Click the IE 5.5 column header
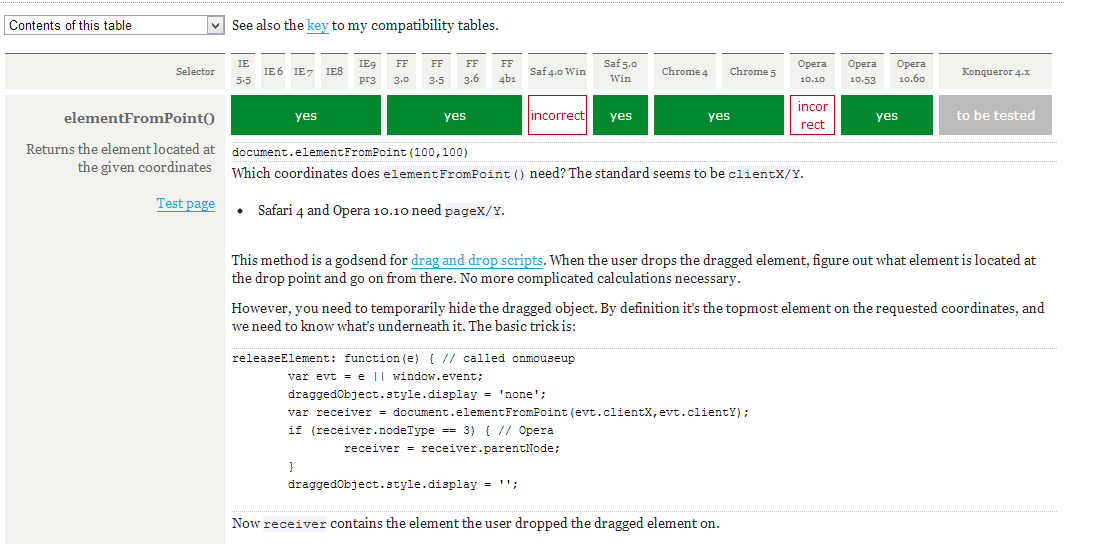 (244, 71)
